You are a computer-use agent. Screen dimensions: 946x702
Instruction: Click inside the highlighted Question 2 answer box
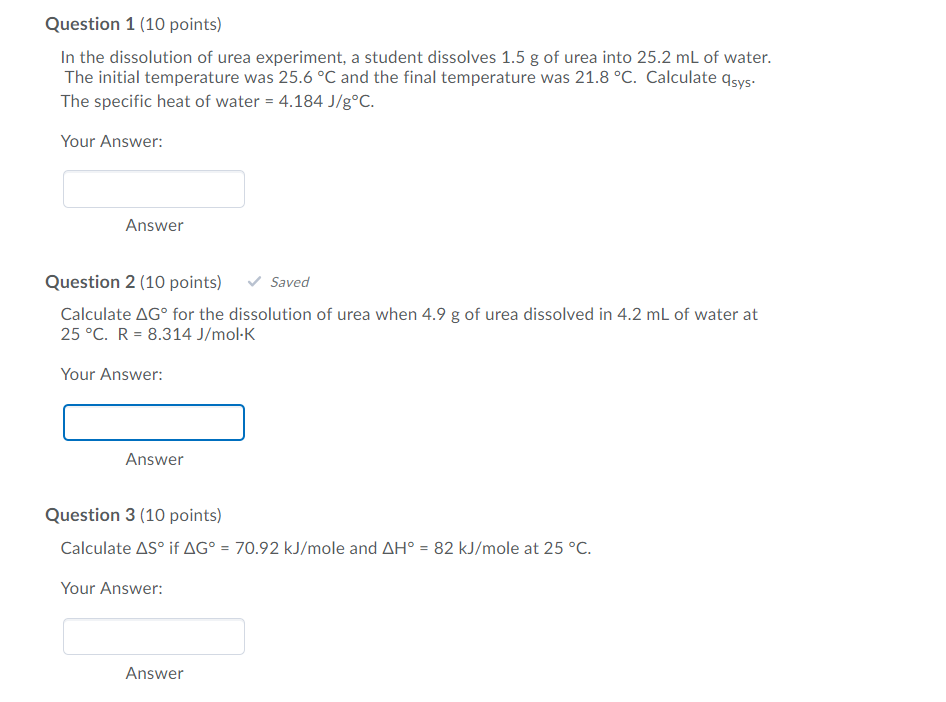[154, 422]
